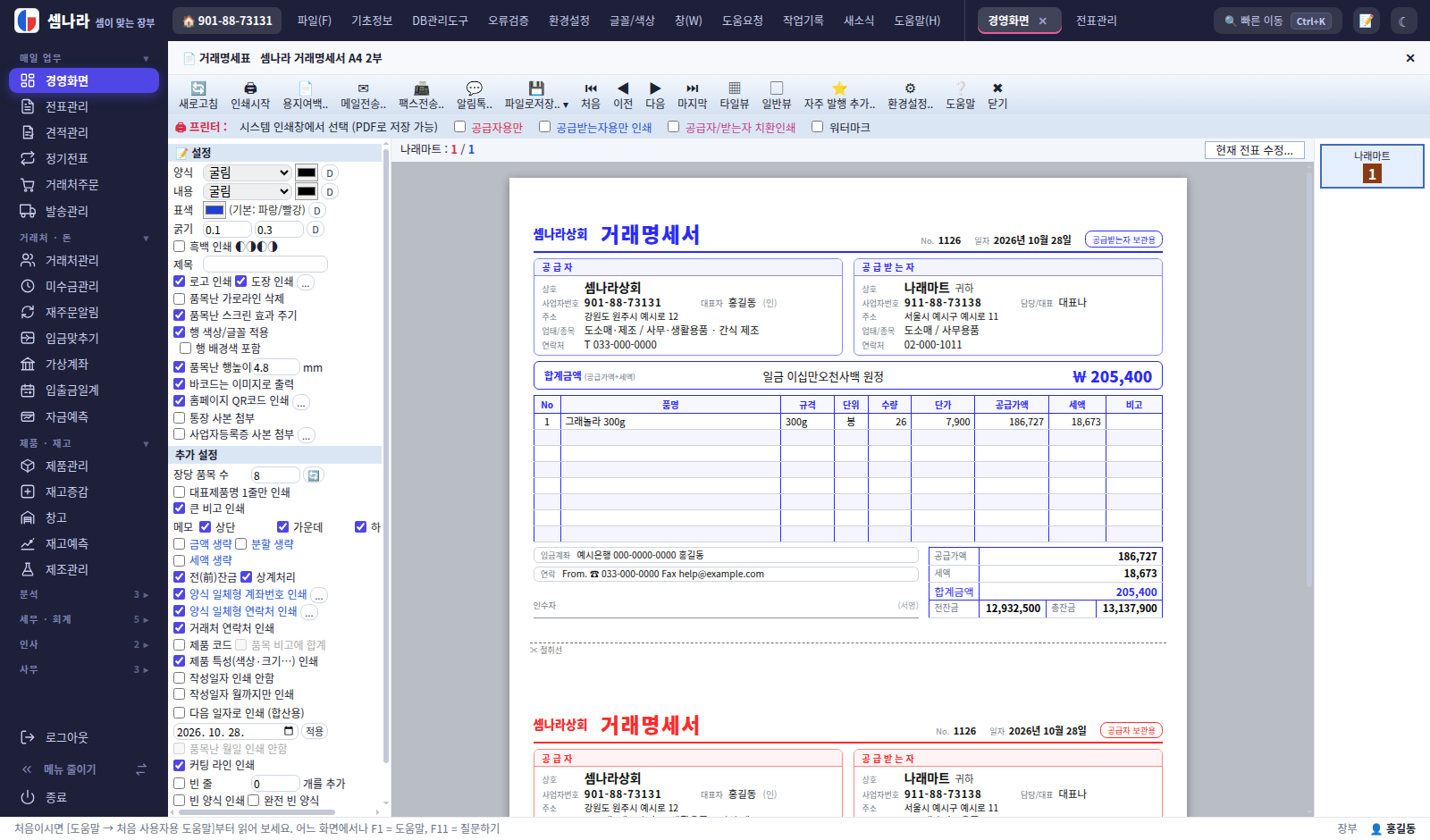Image resolution: width=1430 pixels, height=840 pixels.
Task: Enable the 공급자용만 checkbox
Action: coord(460,127)
